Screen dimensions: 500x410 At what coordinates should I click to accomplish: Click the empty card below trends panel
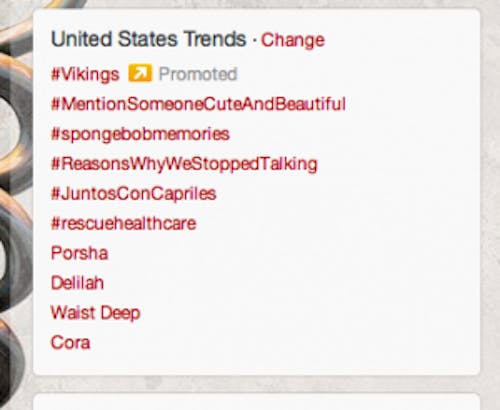coord(257,402)
